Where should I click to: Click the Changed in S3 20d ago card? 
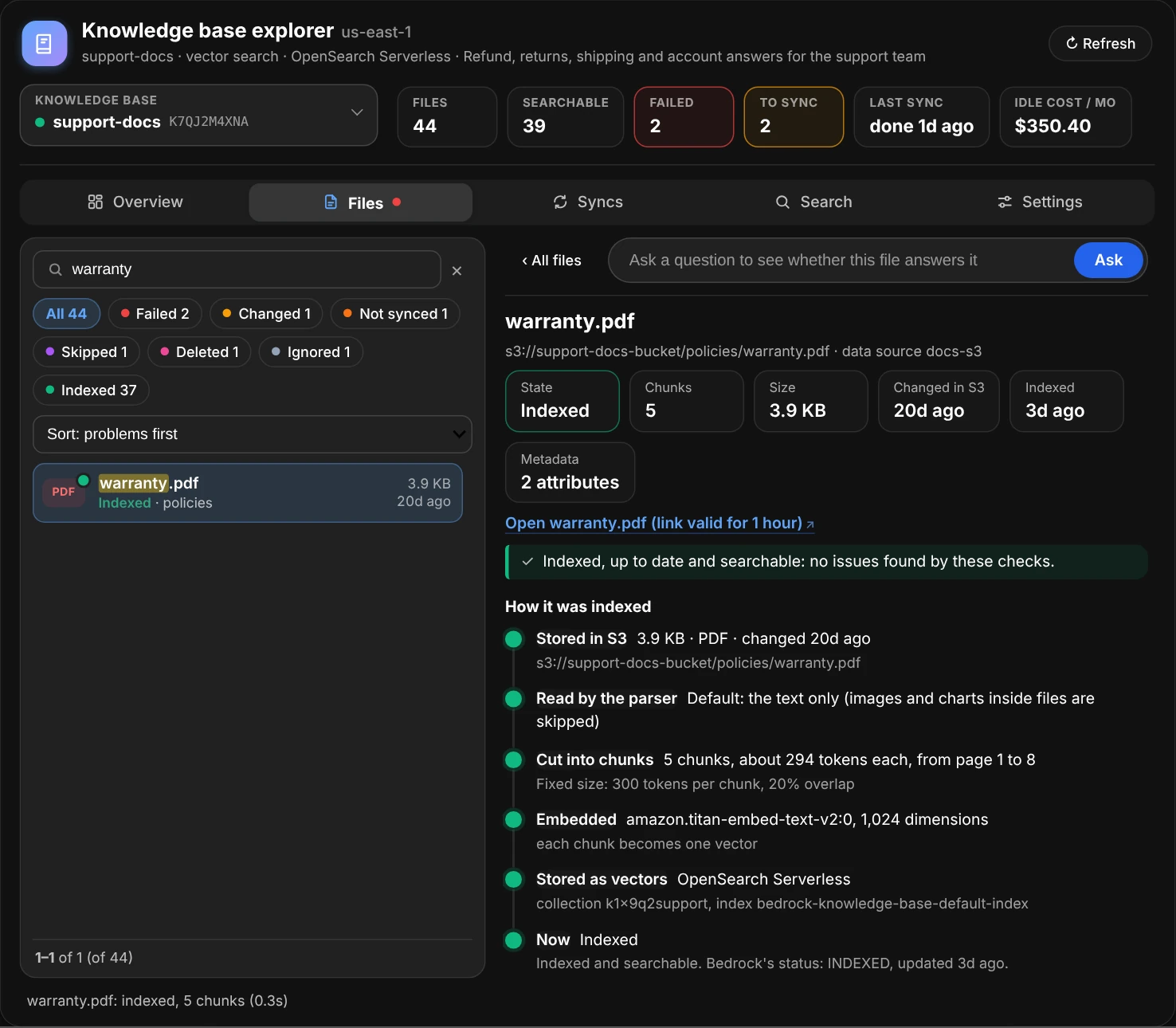coord(939,402)
